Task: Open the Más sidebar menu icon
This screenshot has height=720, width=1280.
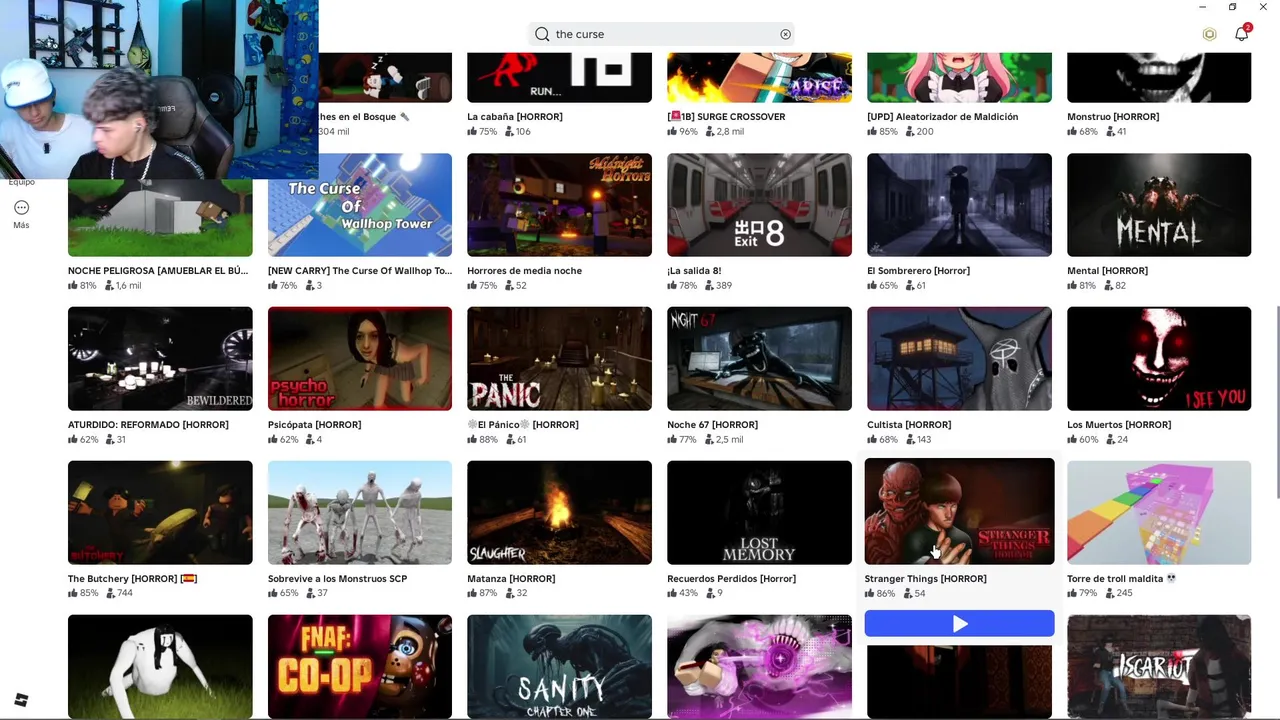Action: point(21,208)
